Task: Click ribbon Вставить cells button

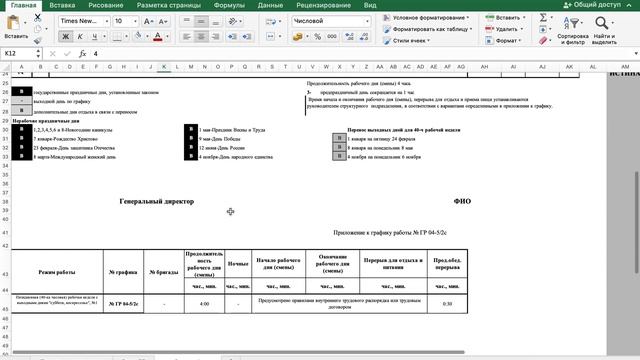Action: pyautogui.click(x=505, y=18)
